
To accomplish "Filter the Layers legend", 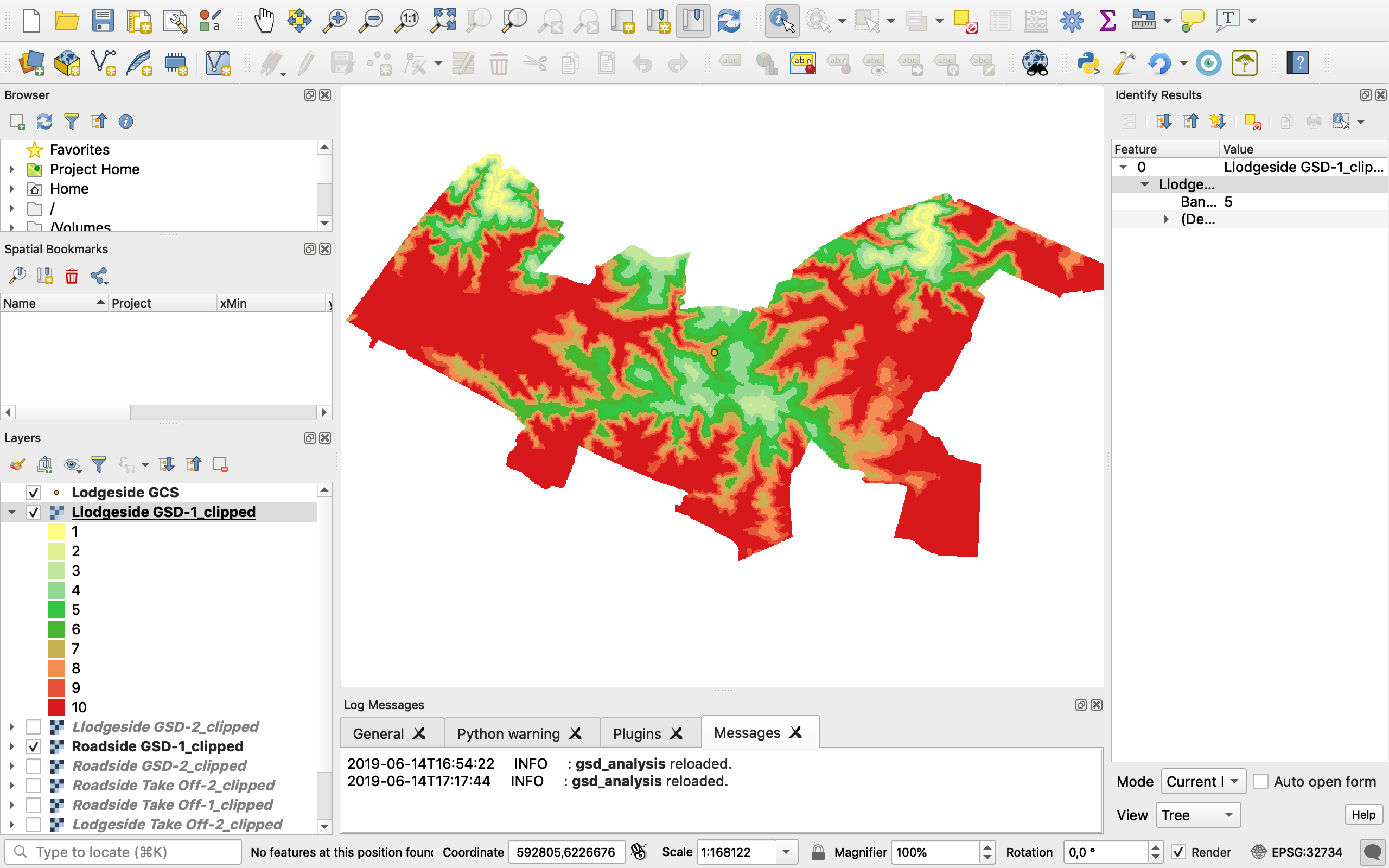I will [x=99, y=464].
